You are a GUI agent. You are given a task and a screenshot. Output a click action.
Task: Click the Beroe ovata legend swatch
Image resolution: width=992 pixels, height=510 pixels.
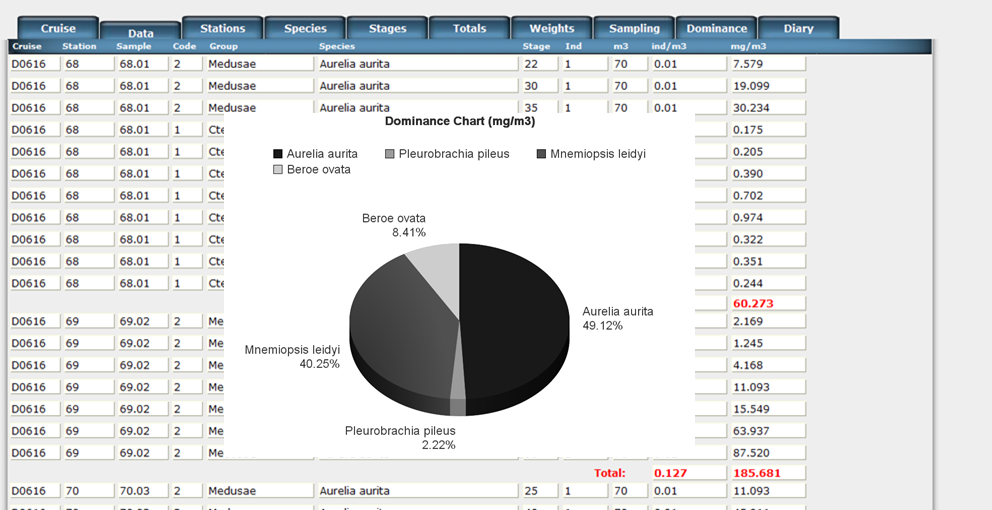tap(278, 170)
